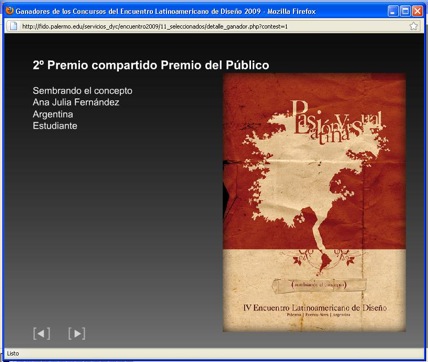Select the 'Sembrando el concepto' title text
Image resolution: width=428 pixels, height=362 pixels.
pyautogui.click(x=82, y=91)
